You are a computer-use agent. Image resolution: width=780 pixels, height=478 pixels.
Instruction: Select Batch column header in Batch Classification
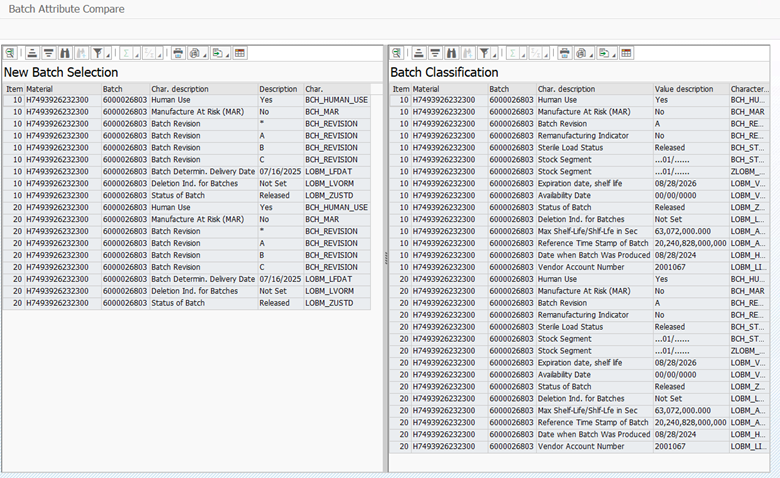511,89
